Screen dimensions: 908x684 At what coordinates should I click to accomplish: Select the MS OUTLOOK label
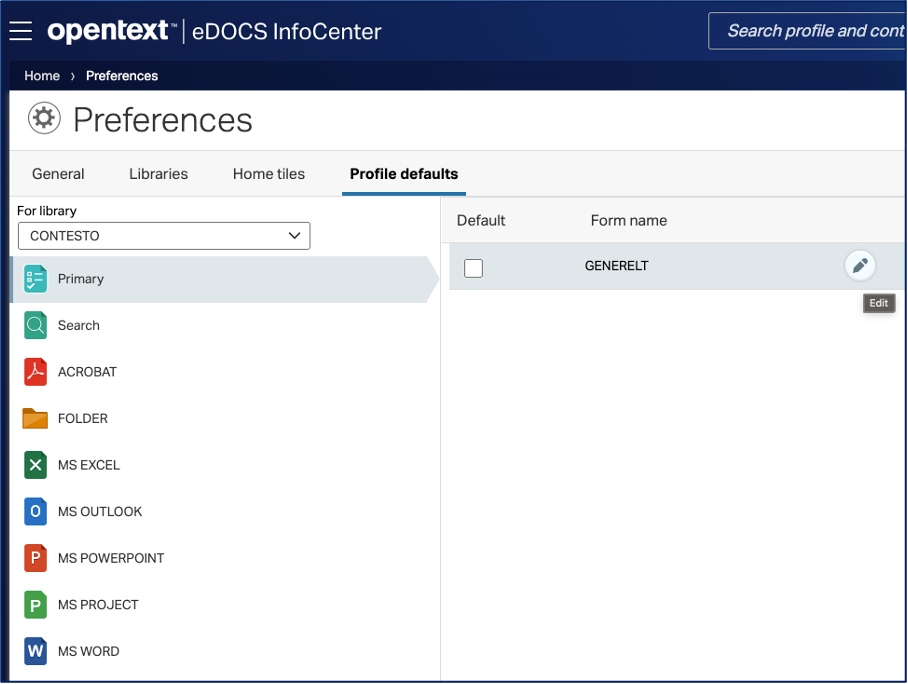100,511
